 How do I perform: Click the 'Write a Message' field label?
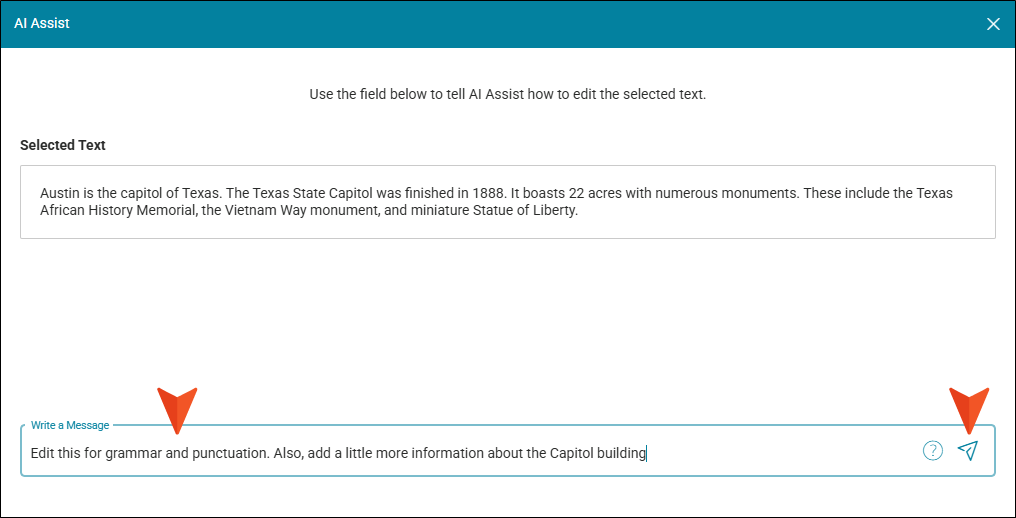pyautogui.click(x=70, y=425)
